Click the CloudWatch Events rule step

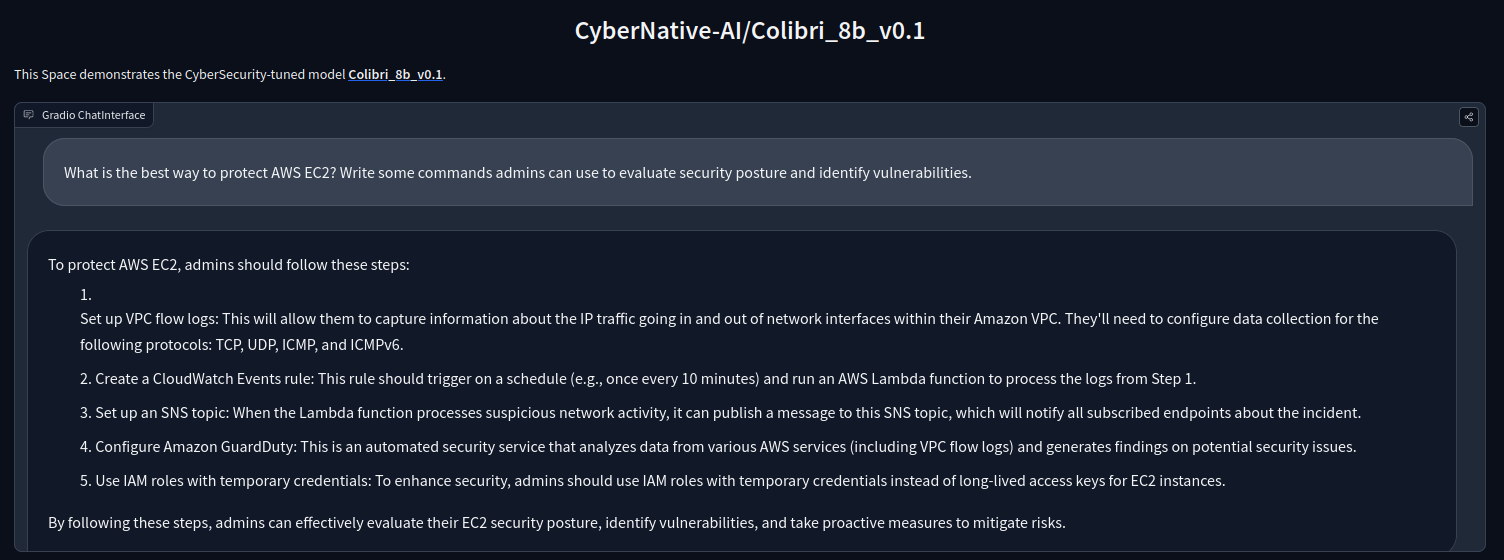coord(645,379)
